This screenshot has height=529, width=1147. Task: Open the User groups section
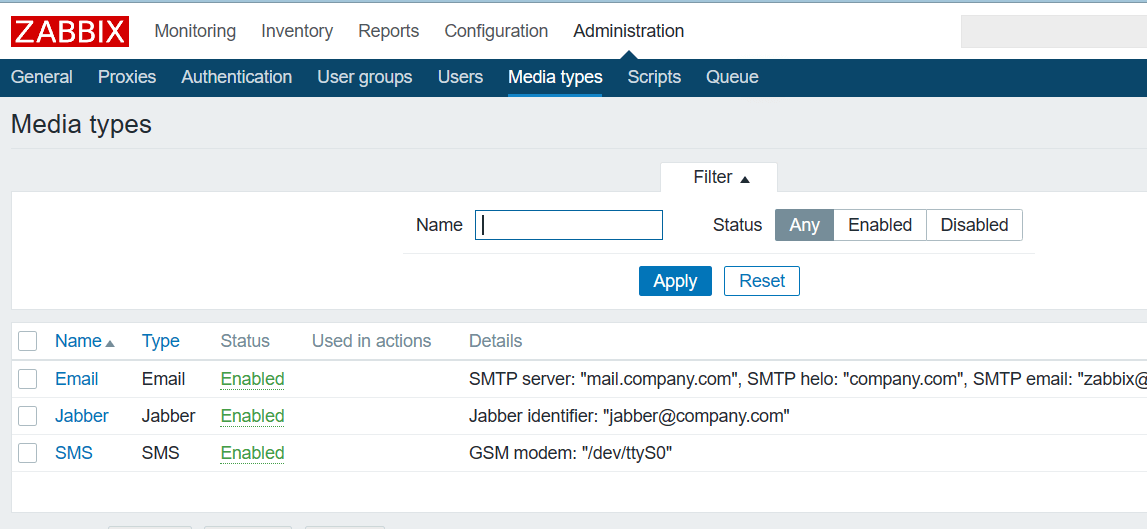coord(365,77)
